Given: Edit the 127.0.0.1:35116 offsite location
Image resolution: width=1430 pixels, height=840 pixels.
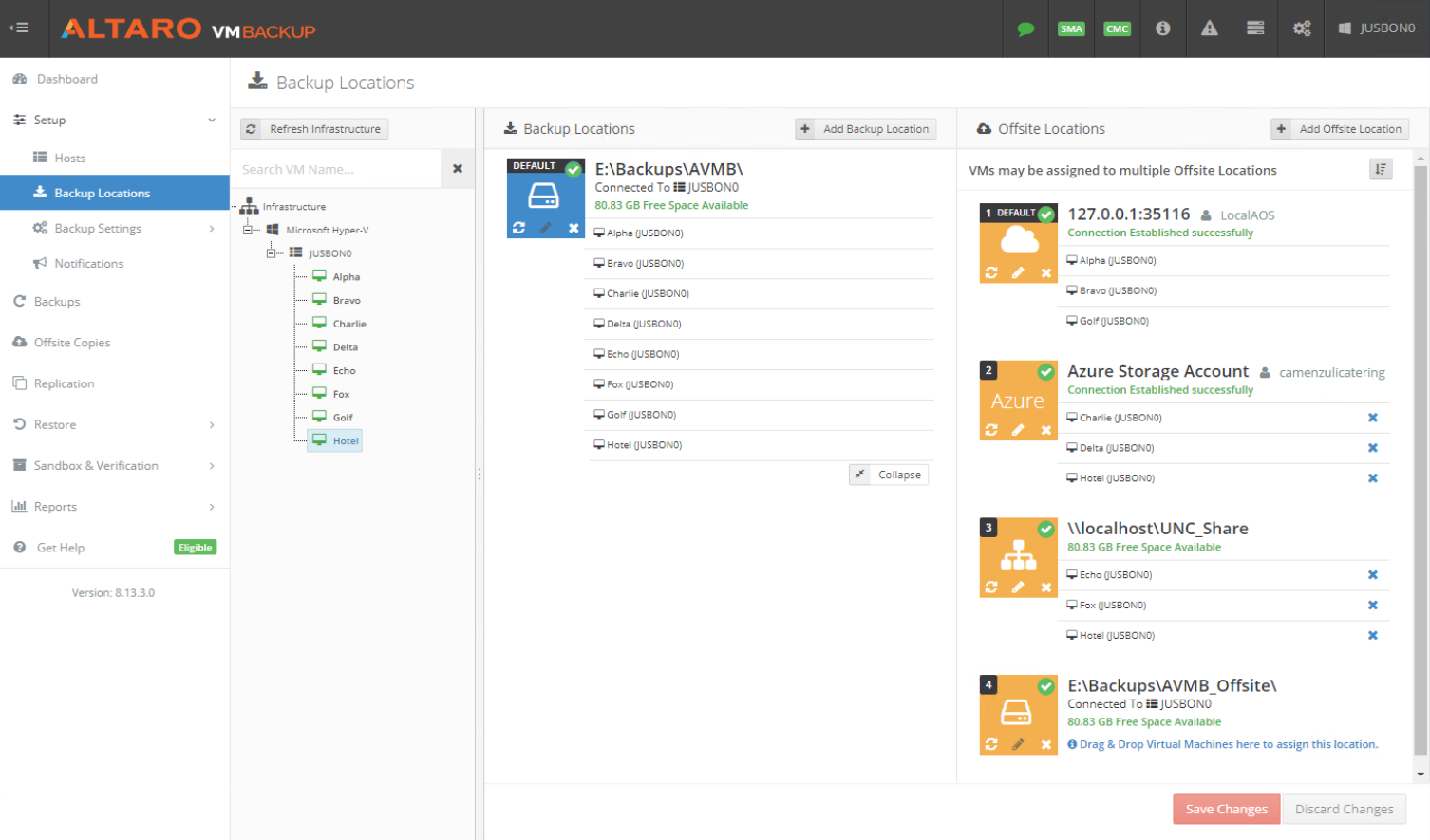Looking at the screenshot, I should tap(1018, 272).
